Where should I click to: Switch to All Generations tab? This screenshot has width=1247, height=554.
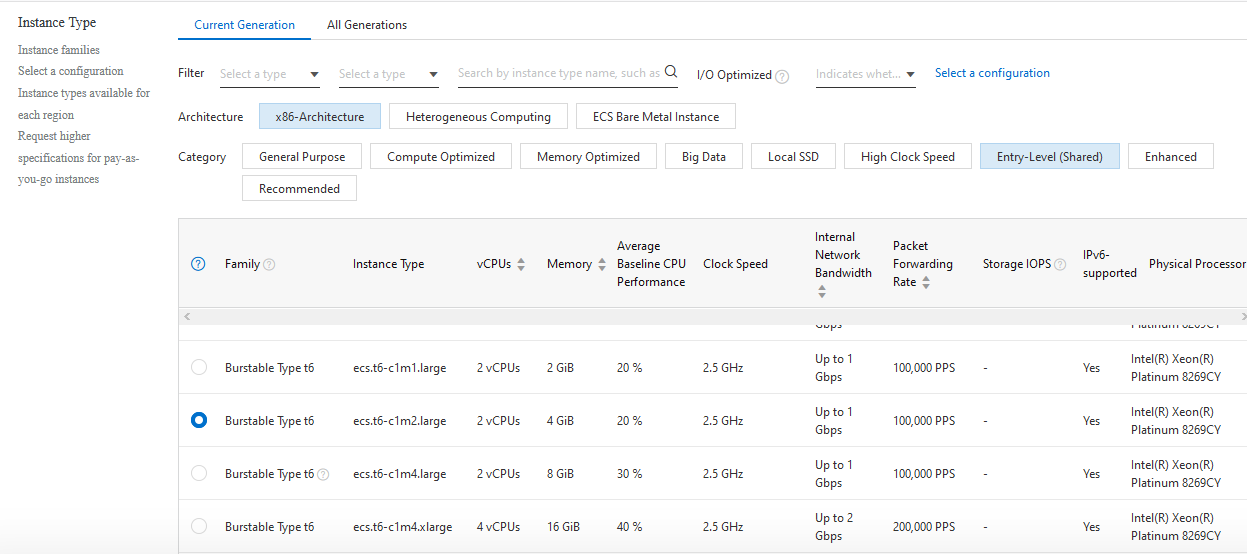367,25
